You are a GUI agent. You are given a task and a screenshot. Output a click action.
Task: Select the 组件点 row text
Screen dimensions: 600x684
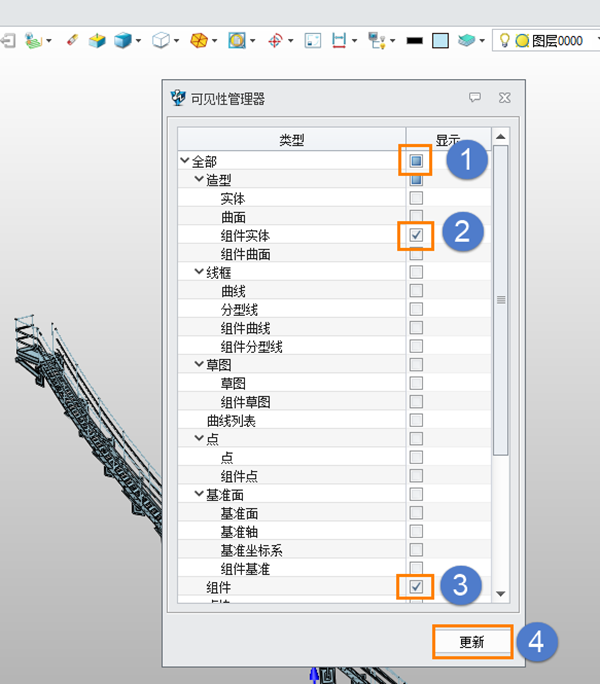pos(239,476)
